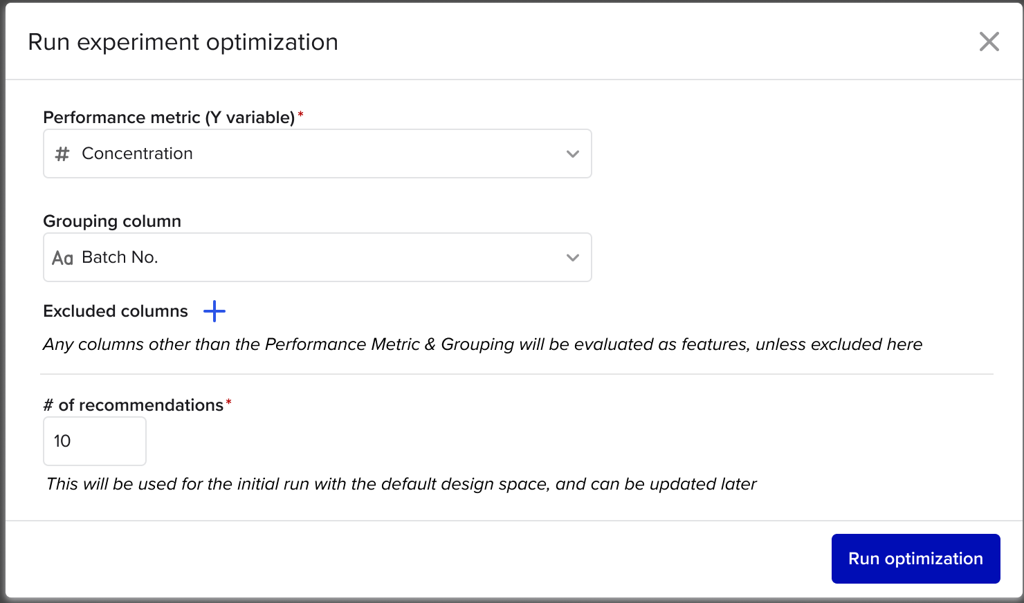The image size is (1024, 603).
Task: Start the optimization run
Action: pyautogui.click(x=915, y=558)
